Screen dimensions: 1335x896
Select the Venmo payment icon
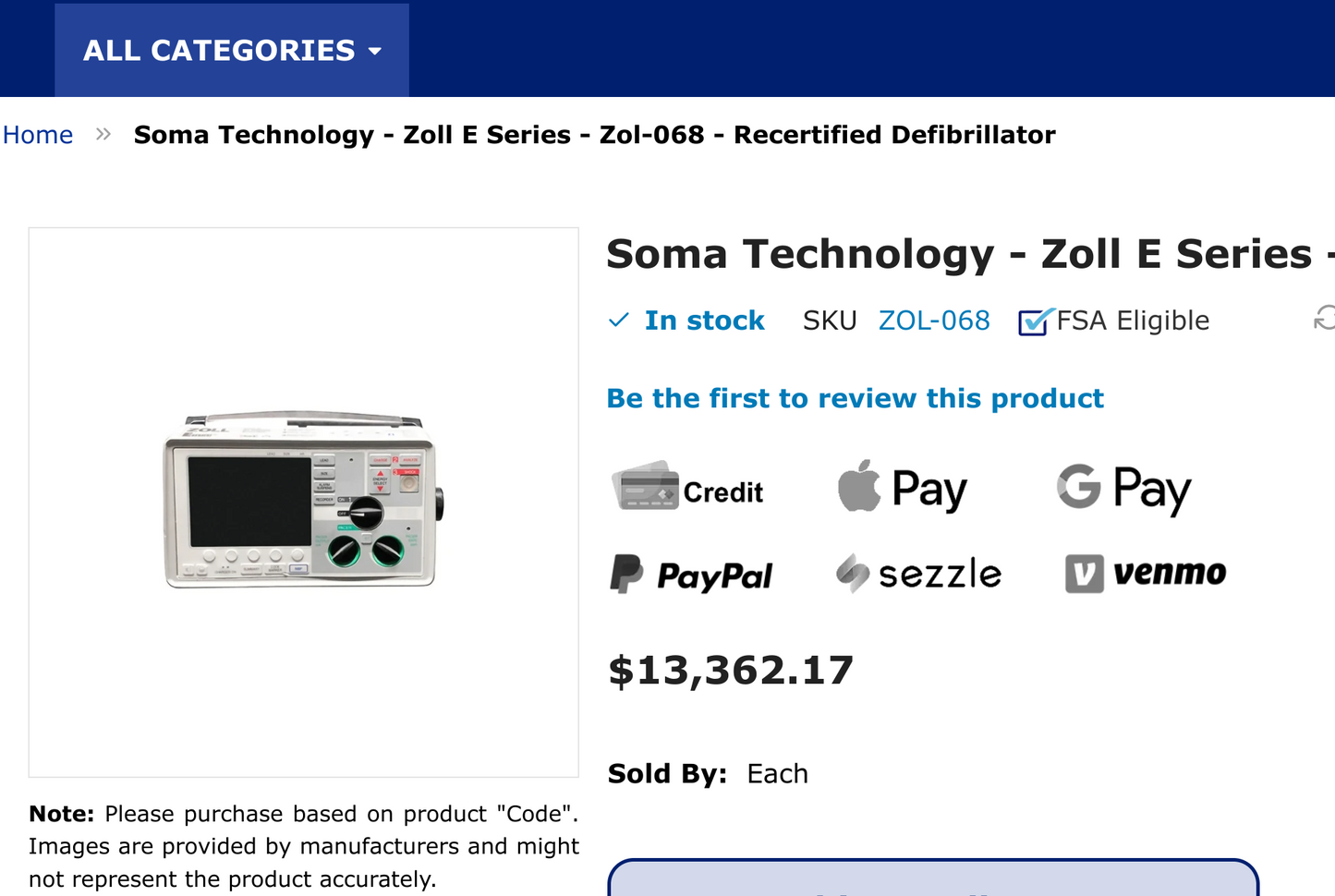pos(1144,574)
